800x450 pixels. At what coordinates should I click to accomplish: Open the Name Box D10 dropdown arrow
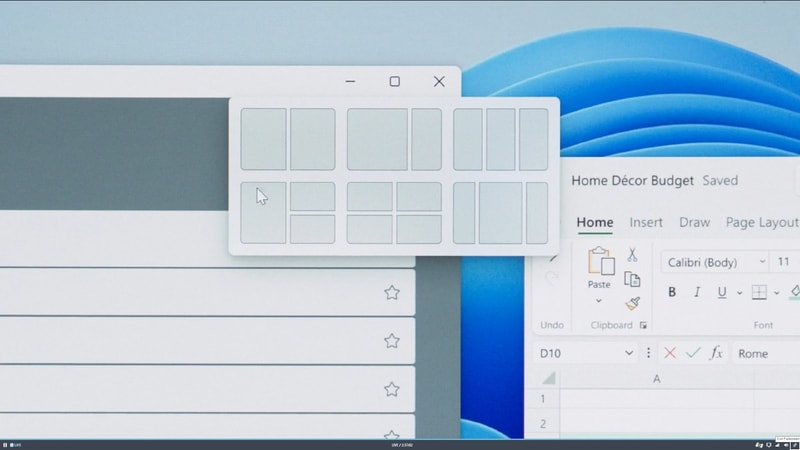629,353
